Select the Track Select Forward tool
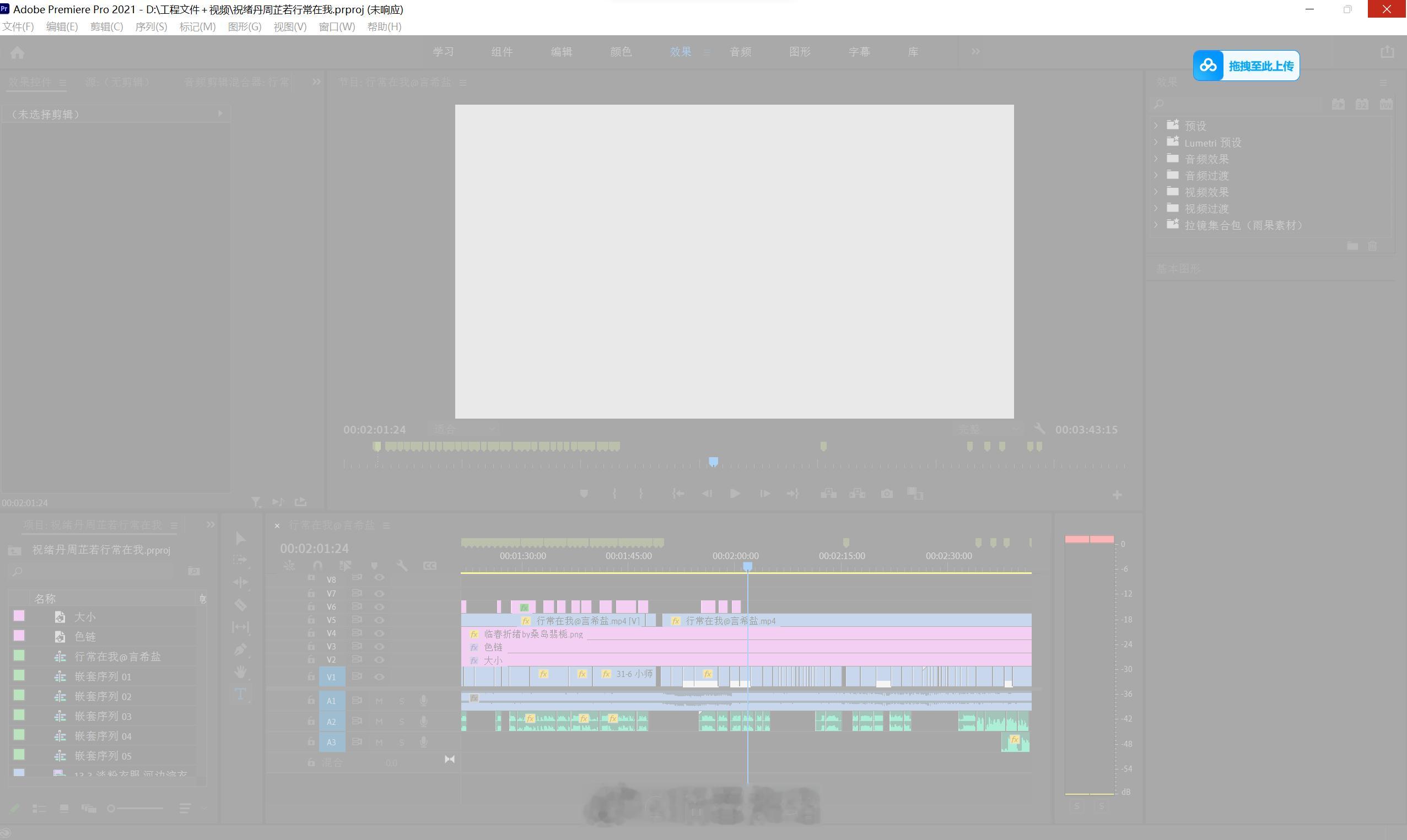 point(240,560)
